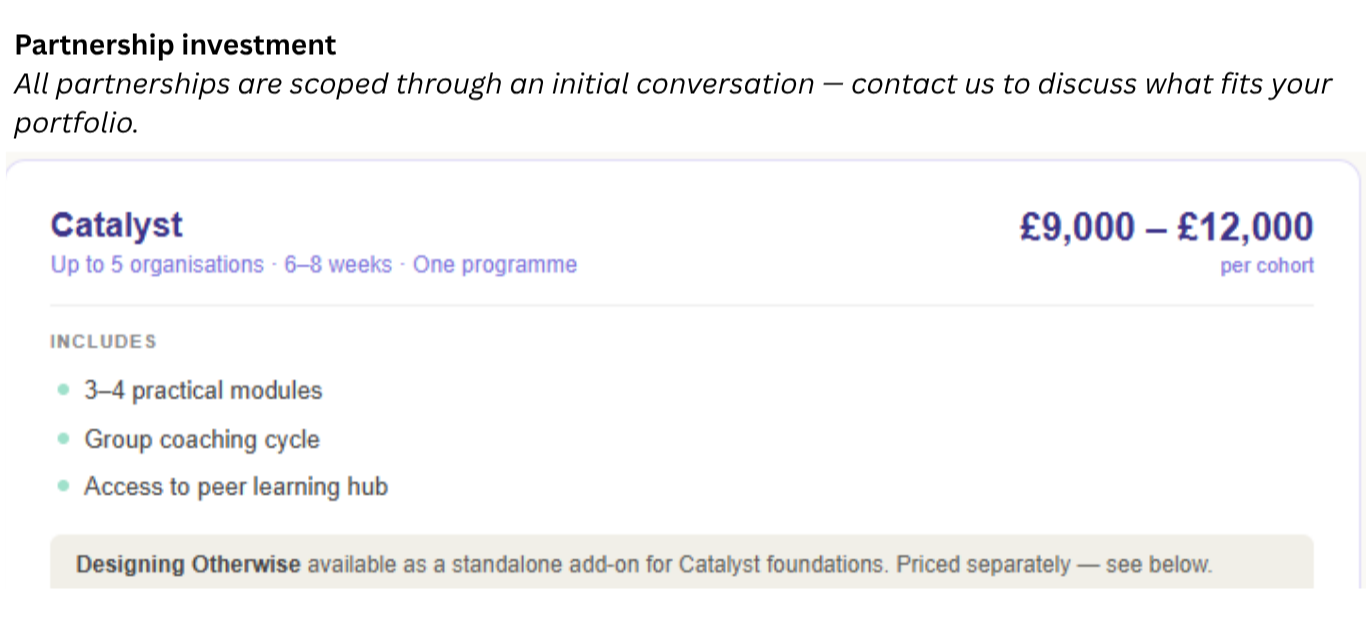
Task: Click the green bullet beside peer learning hub
Action: pyautogui.click(x=64, y=487)
